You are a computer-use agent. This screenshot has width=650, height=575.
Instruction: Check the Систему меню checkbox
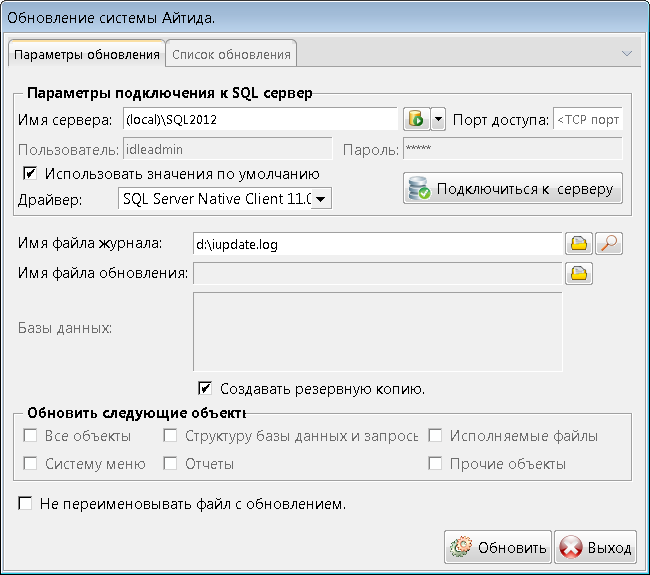(x=30, y=463)
